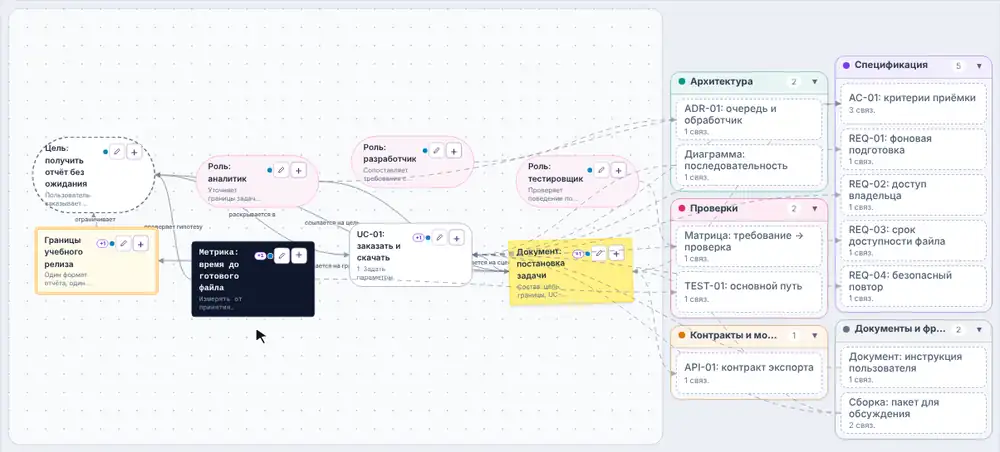
Task: Click the purple dot of 'Спецификация' header
Action: [x=846, y=65]
